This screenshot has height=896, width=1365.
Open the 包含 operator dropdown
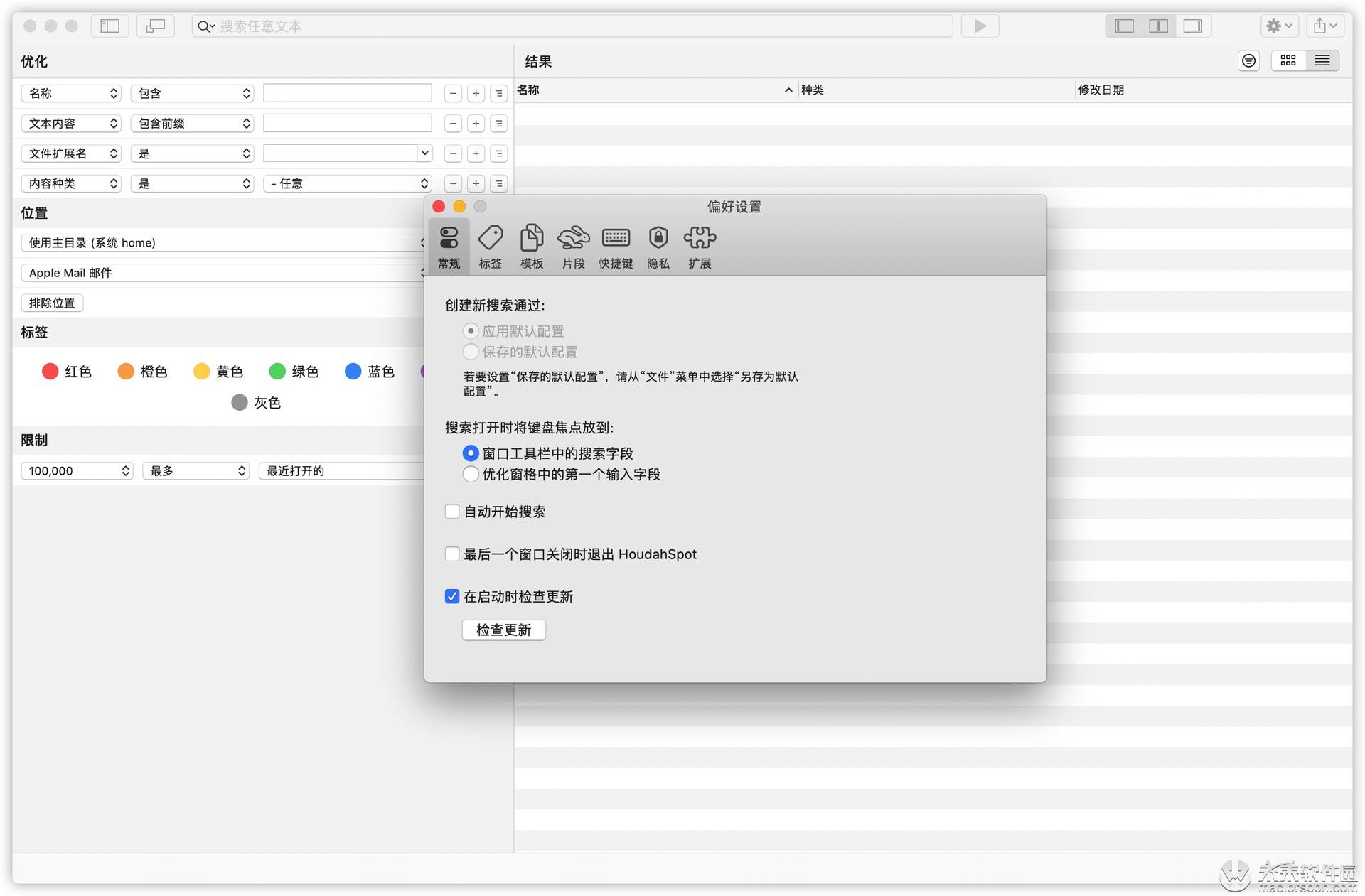192,93
